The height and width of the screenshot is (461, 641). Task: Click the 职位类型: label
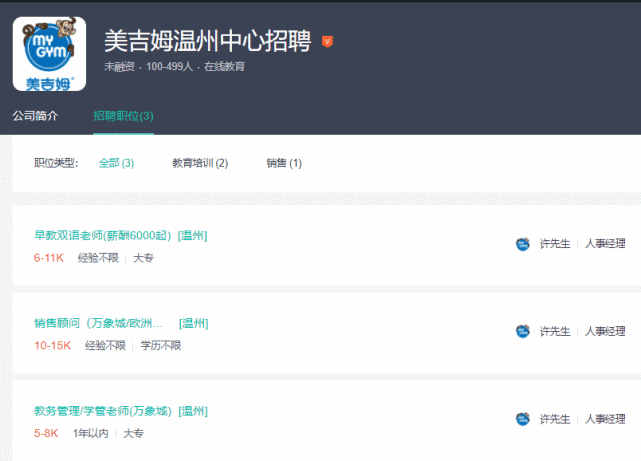coord(56,163)
